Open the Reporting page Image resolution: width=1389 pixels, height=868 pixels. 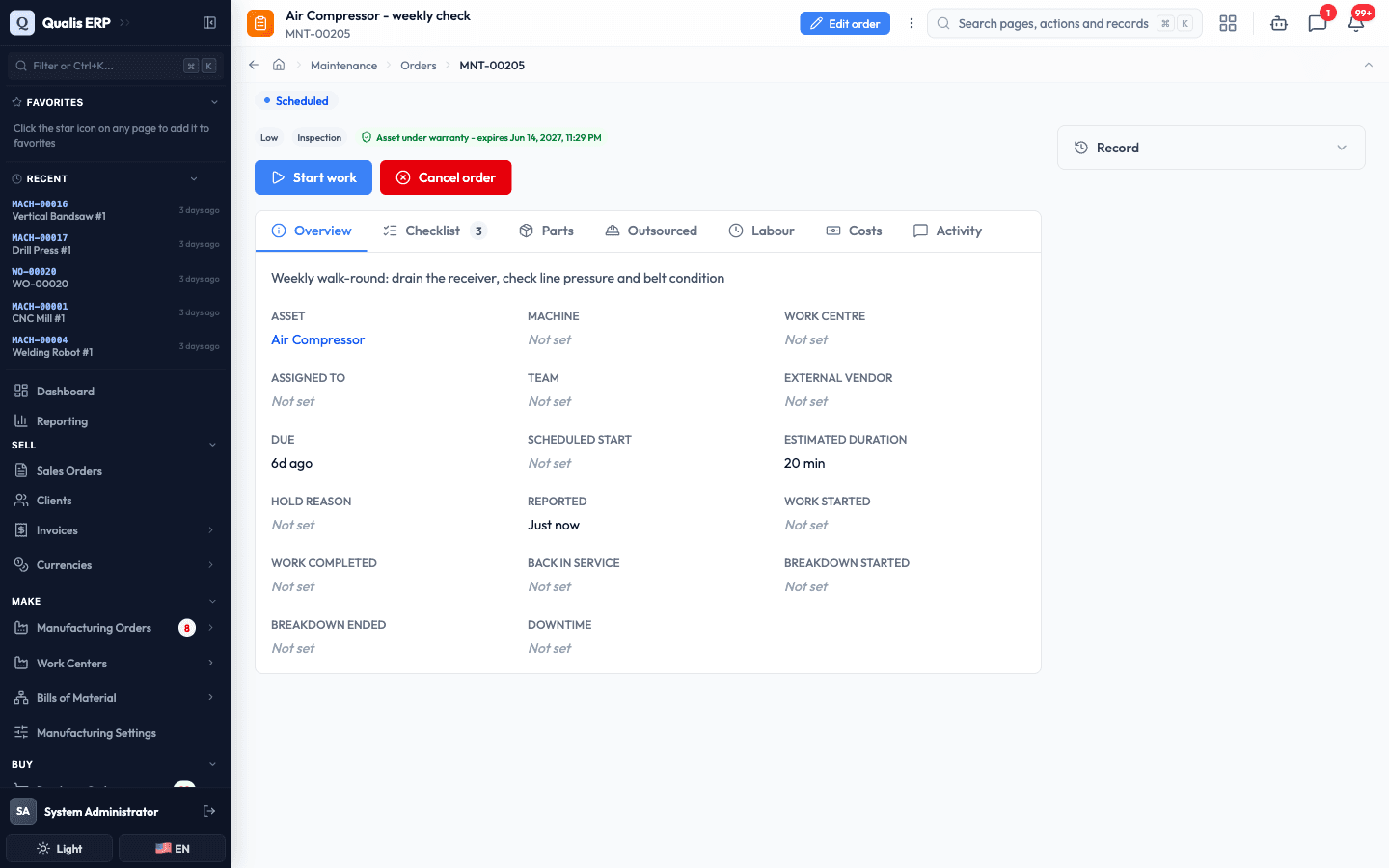(116, 420)
